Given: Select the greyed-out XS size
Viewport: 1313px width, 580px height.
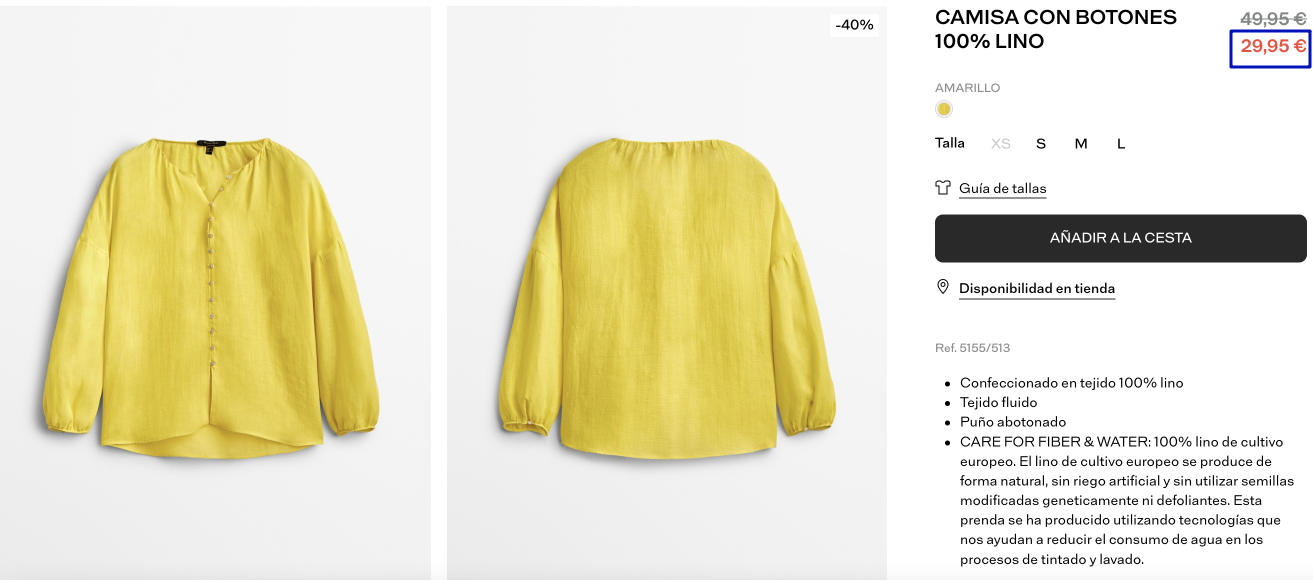Looking at the screenshot, I should pyautogui.click(x=1001, y=144).
